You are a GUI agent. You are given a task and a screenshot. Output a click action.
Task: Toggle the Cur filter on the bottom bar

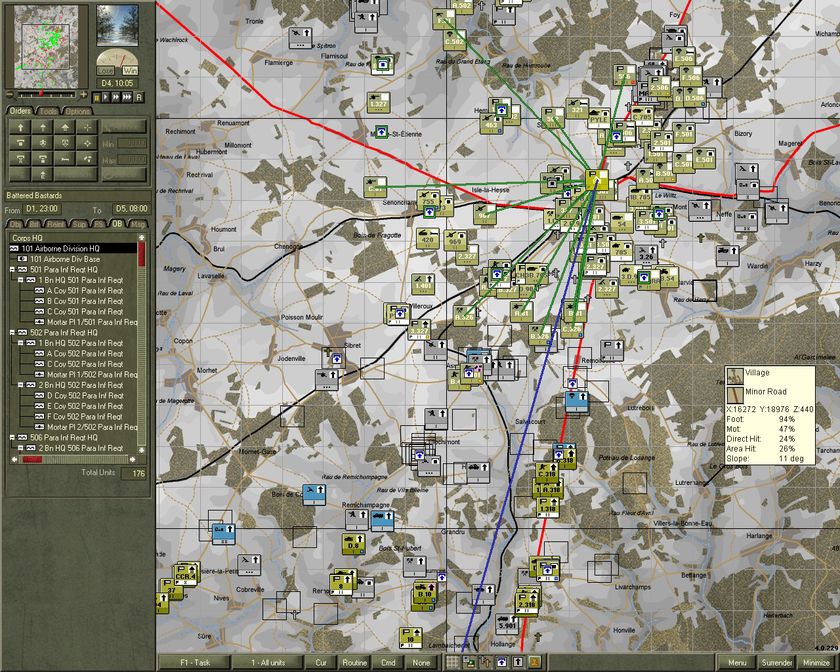point(320,661)
